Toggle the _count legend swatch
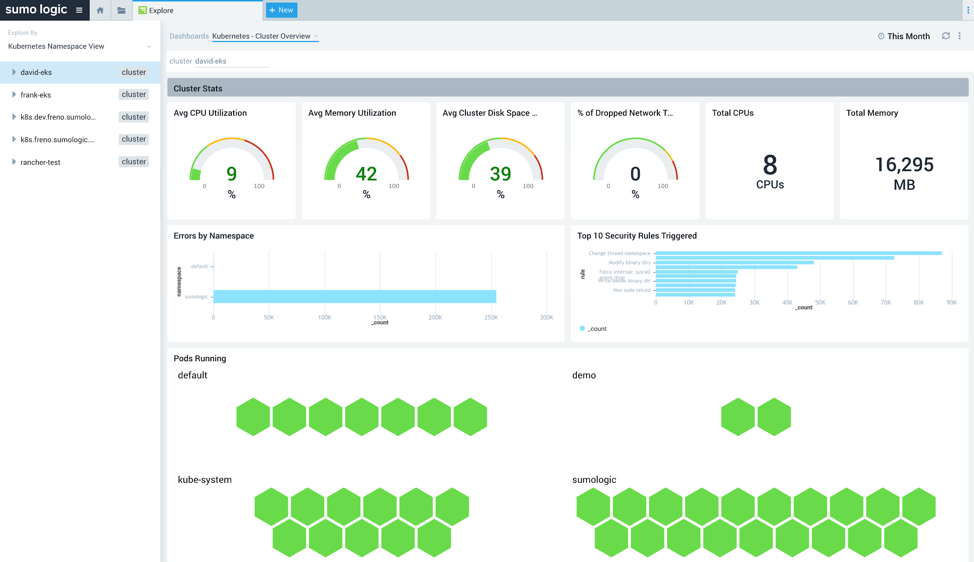The image size is (974, 562). click(x=582, y=329)
